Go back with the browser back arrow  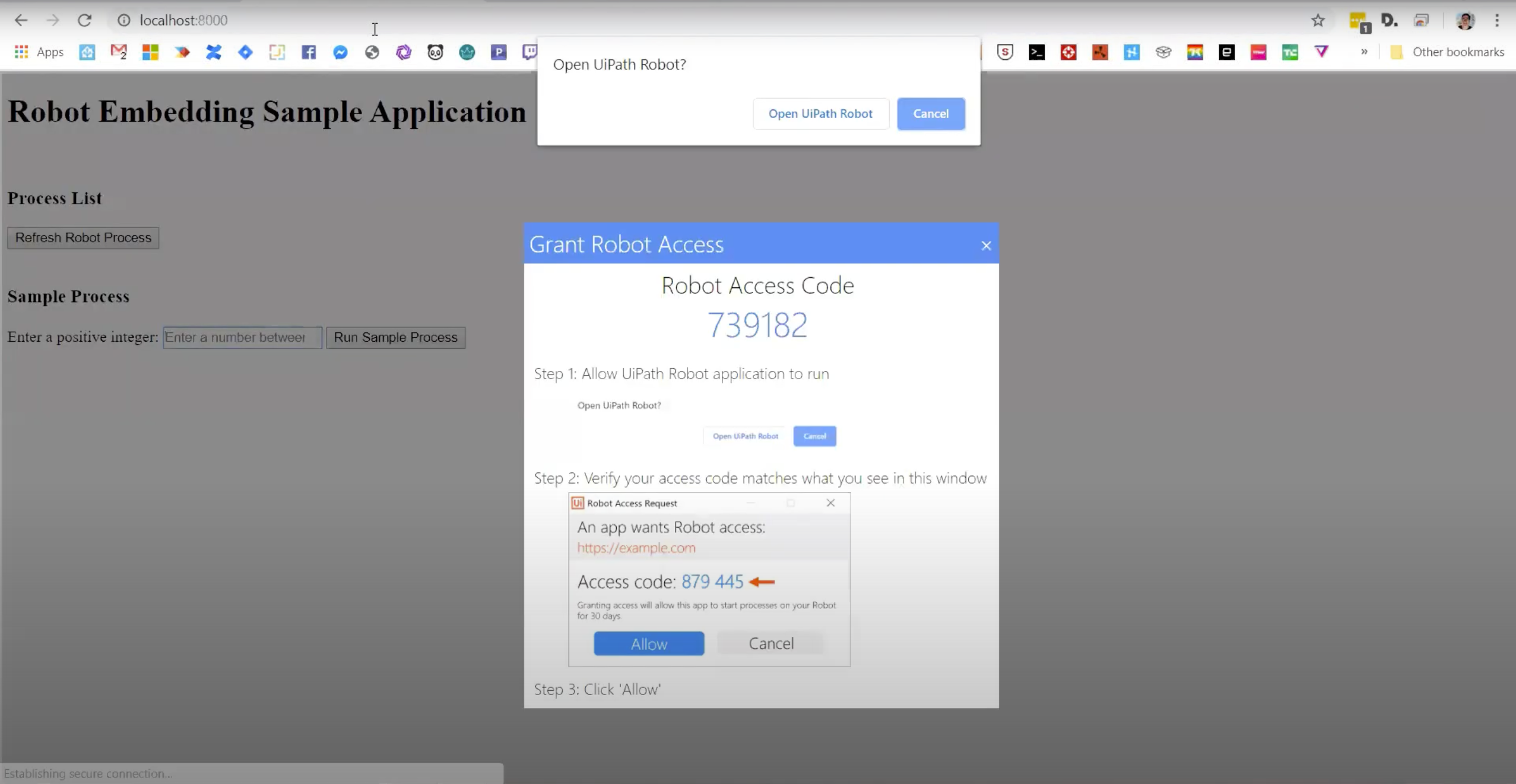(x=21, y=20)
